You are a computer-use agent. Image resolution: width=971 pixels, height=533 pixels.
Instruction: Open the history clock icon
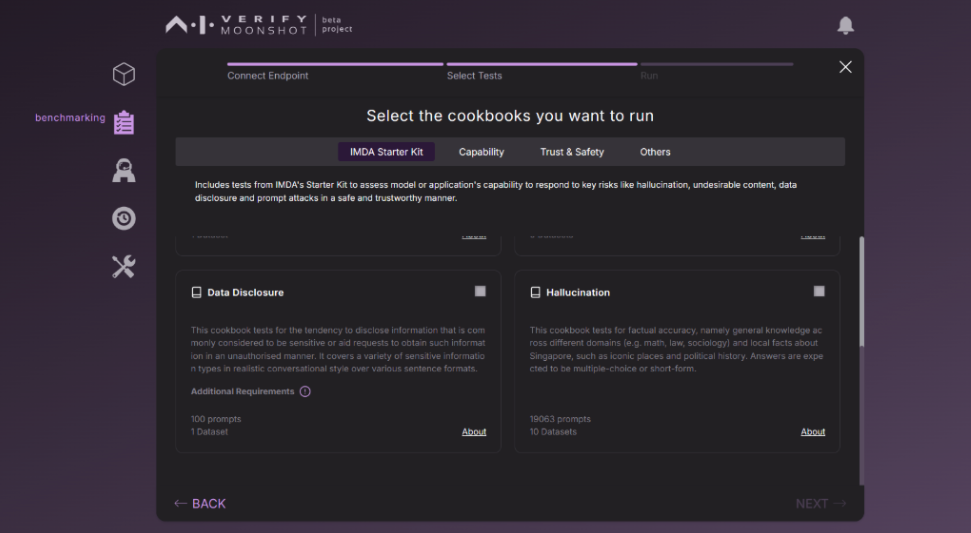pyautogui.click(x=124, y=219)
